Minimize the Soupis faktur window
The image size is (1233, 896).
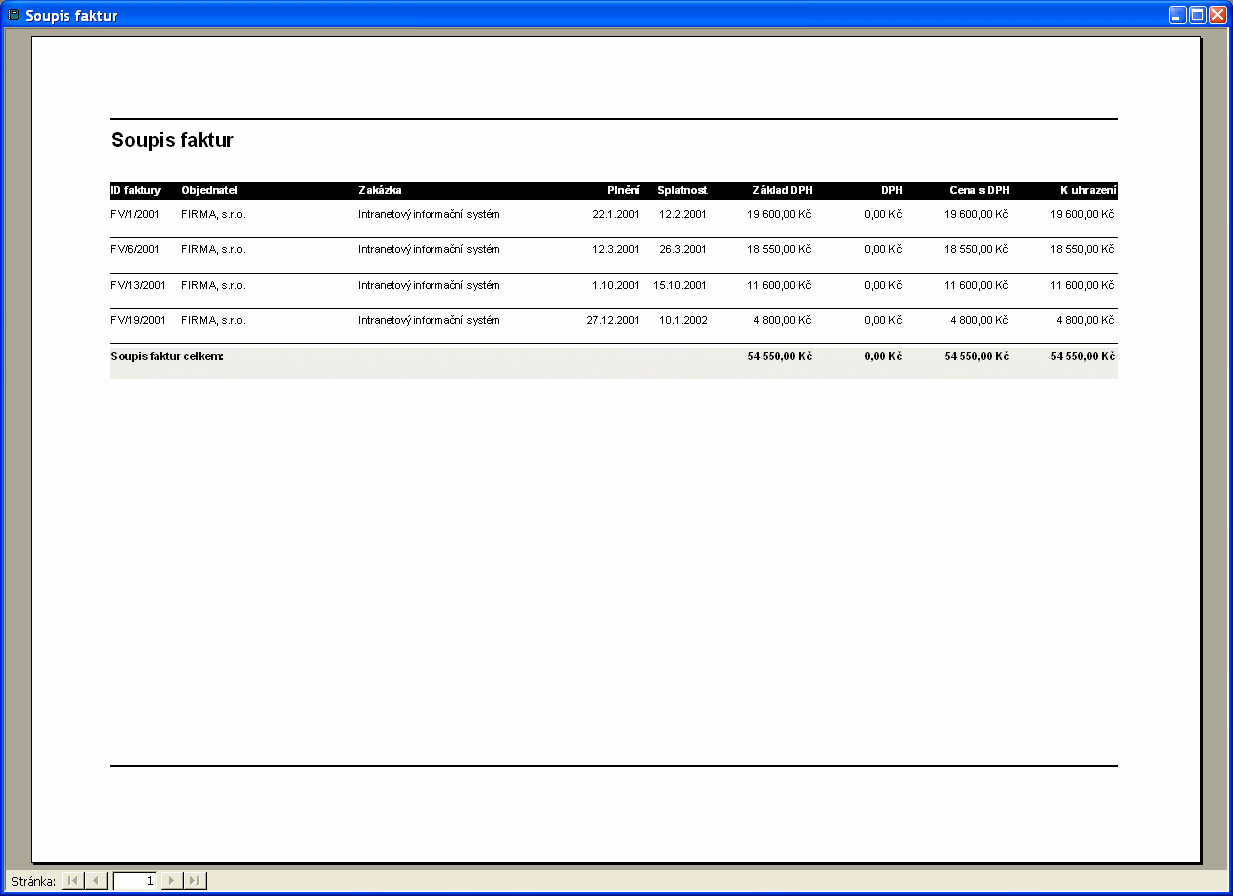click(1179, 15)
